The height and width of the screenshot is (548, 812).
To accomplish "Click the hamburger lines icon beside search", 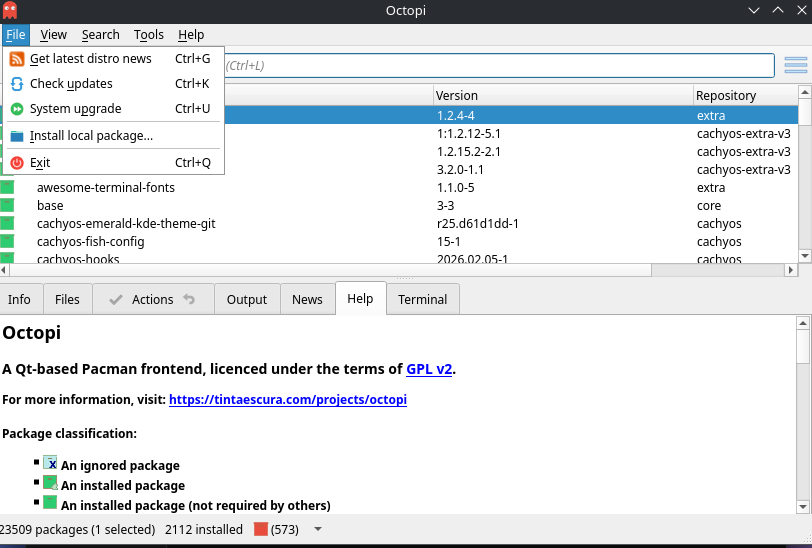I will click(x=796, y=65).
